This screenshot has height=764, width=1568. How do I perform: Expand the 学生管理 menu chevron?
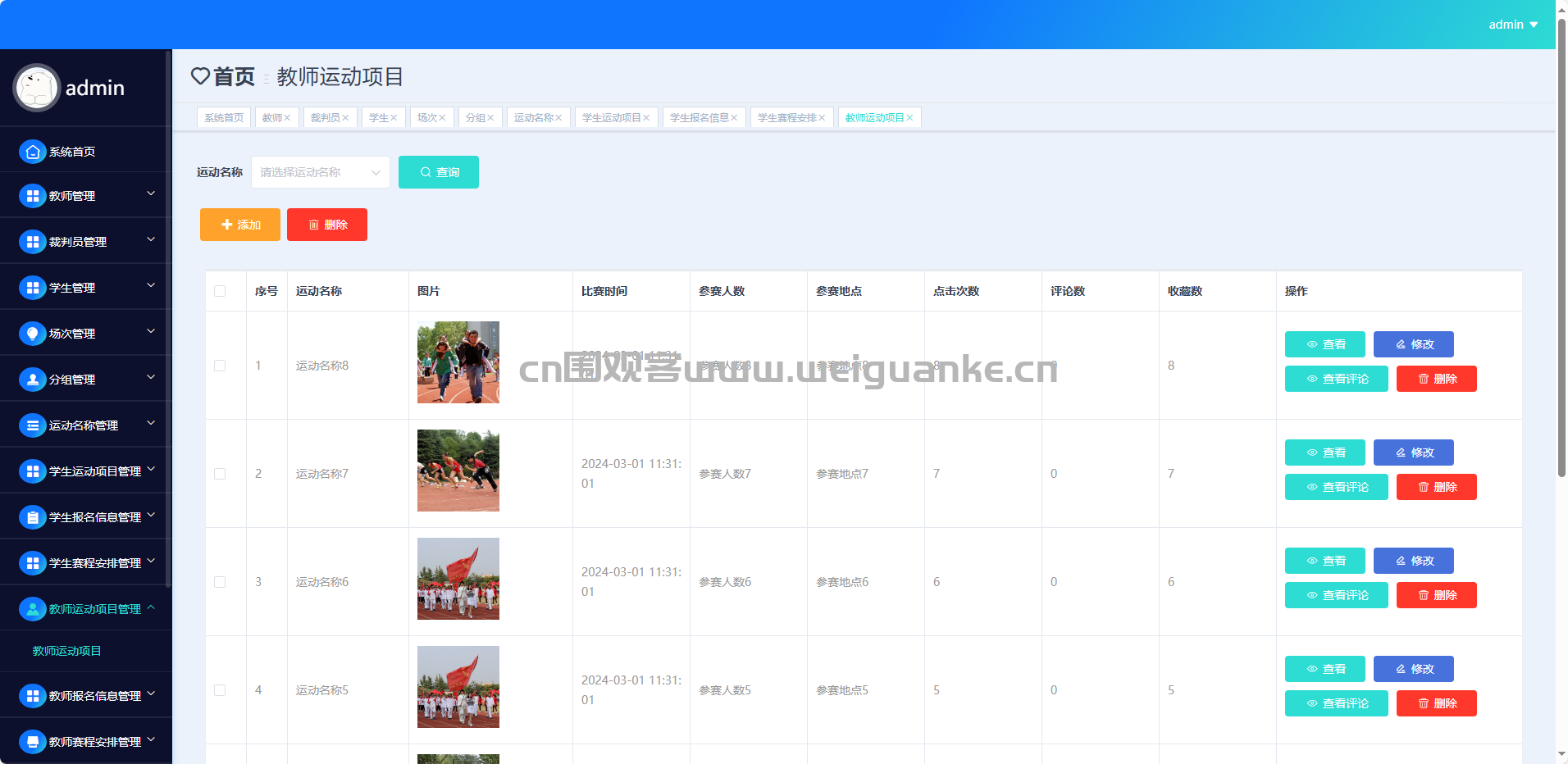point(151,285)
